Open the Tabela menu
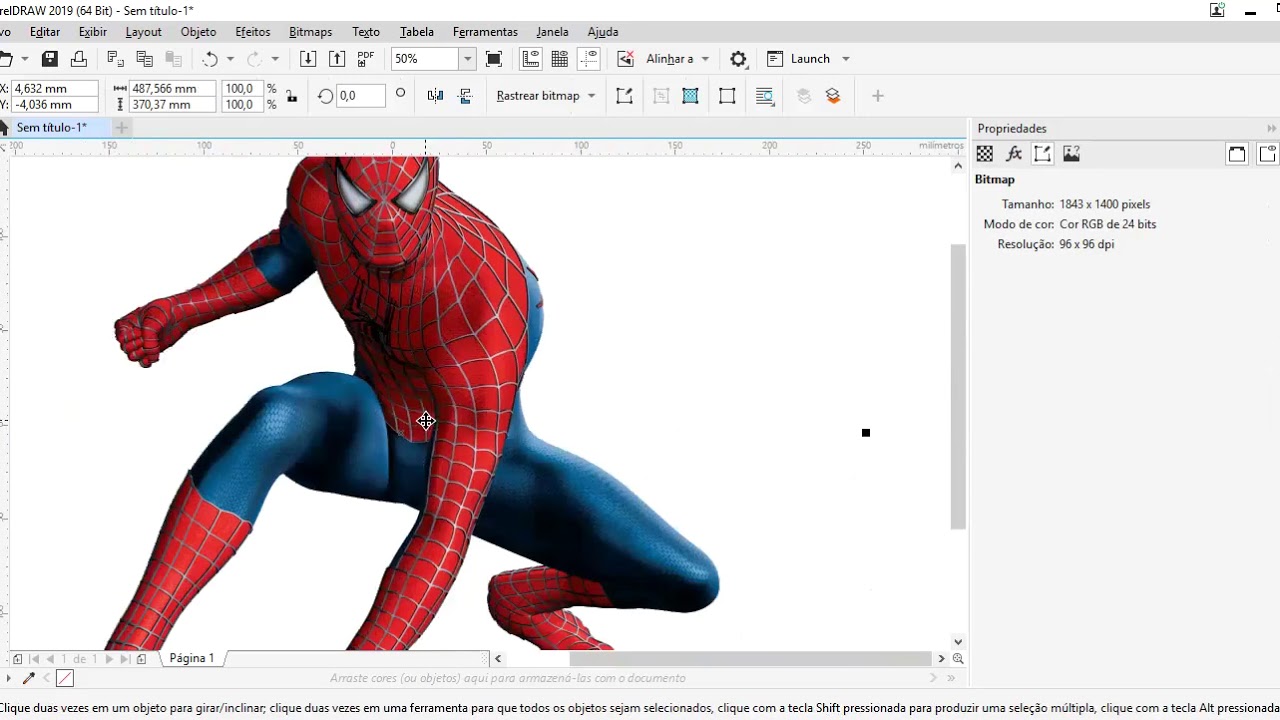 pyautogui.click(x=417, y=32)
